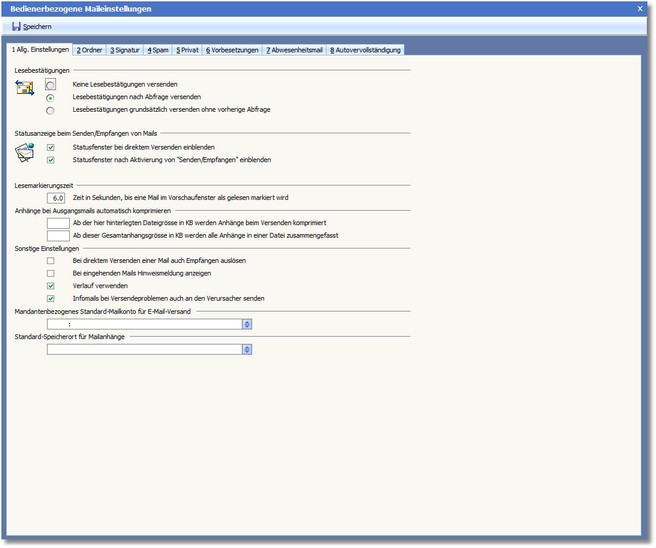The image size is (656, 548).
Task: Click the Speichern disk icon
Action: tap(16, 26)
